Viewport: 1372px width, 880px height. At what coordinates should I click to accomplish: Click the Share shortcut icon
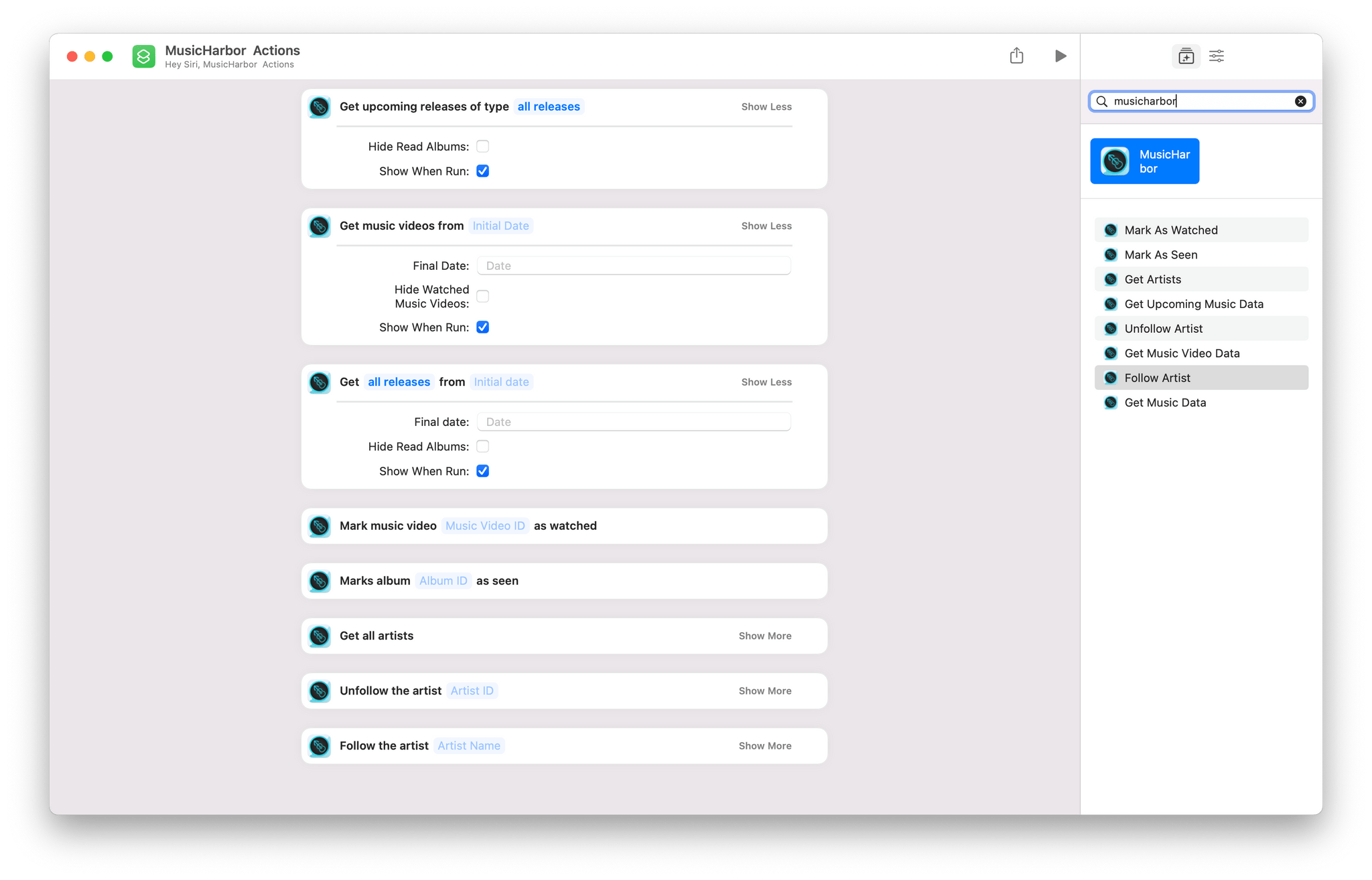1016,56
